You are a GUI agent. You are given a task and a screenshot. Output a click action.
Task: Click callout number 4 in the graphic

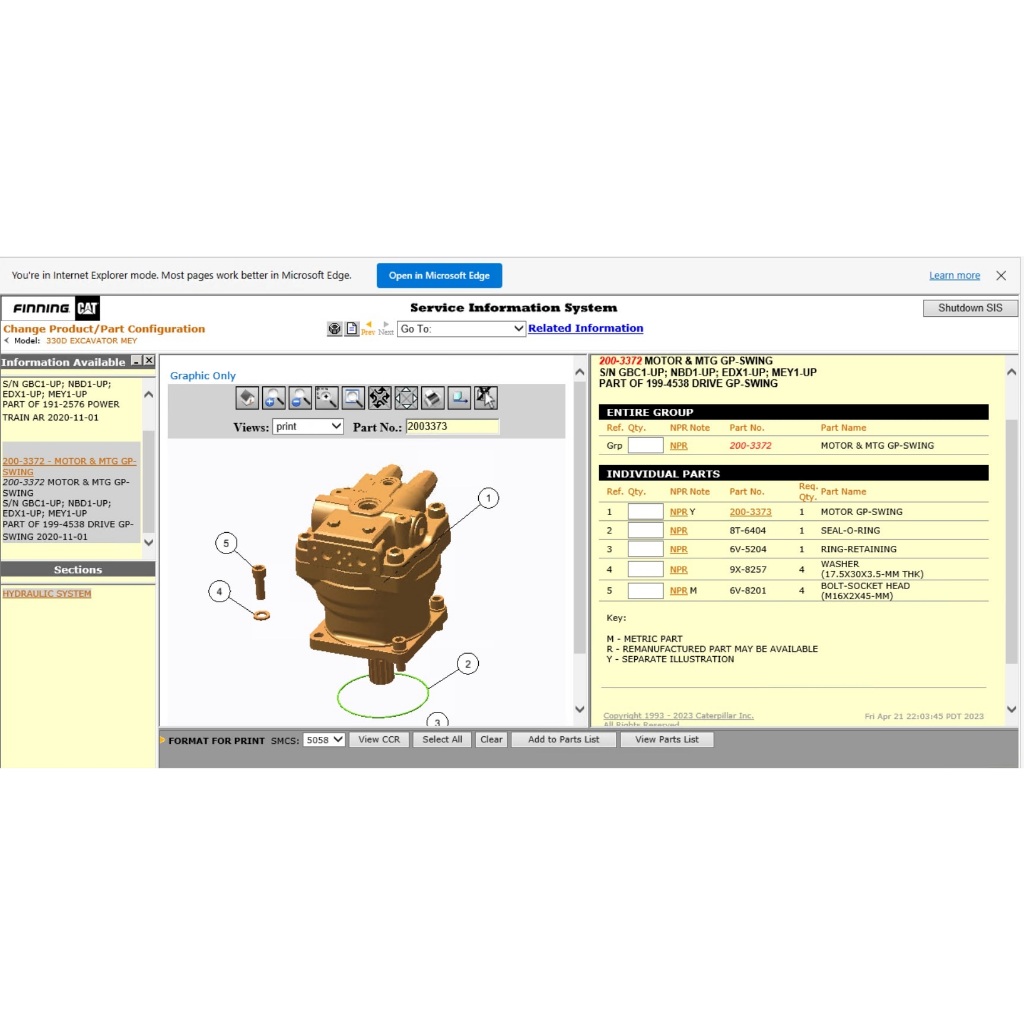tap(219, 592)
